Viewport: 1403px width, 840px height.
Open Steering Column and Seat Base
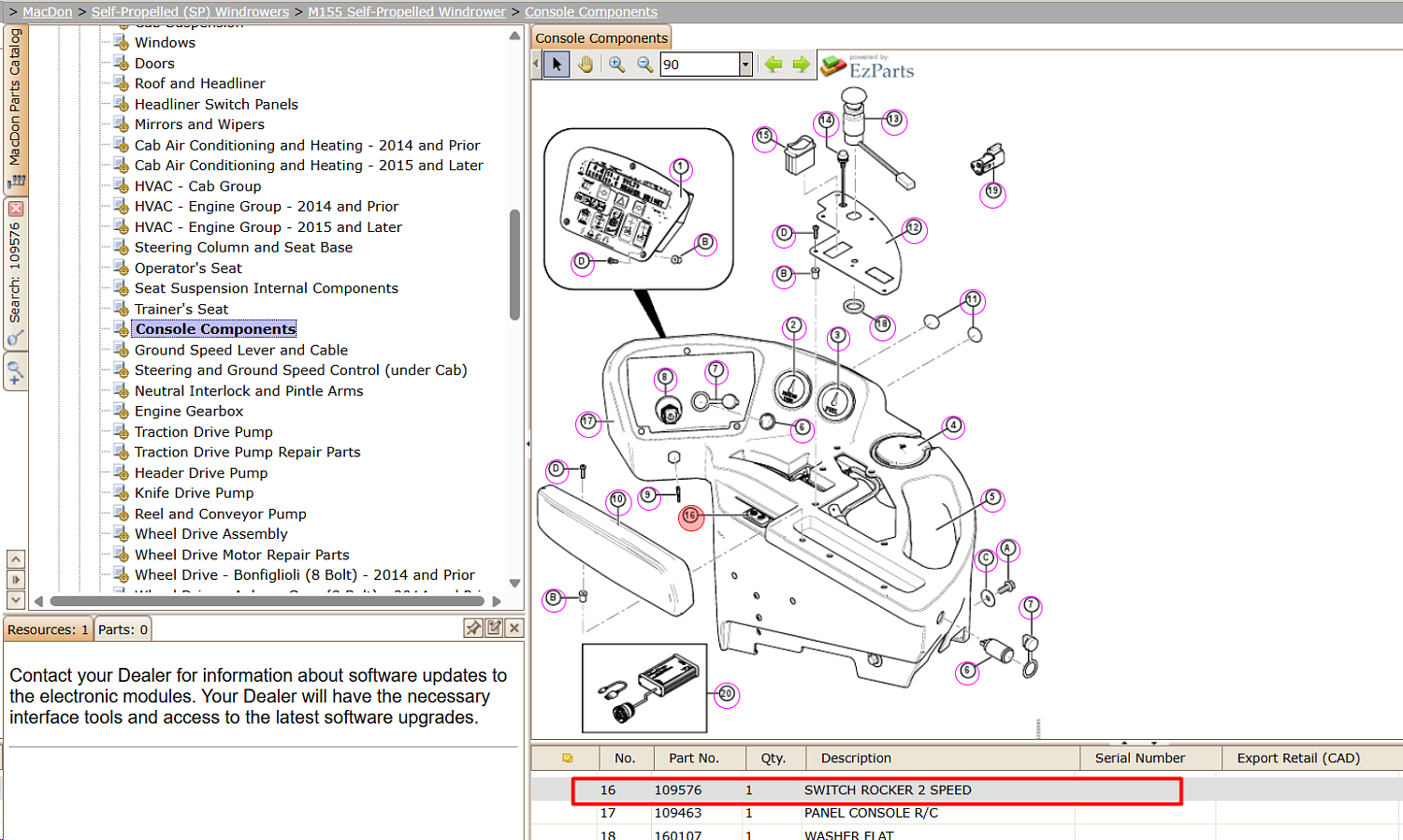(243, 247)
